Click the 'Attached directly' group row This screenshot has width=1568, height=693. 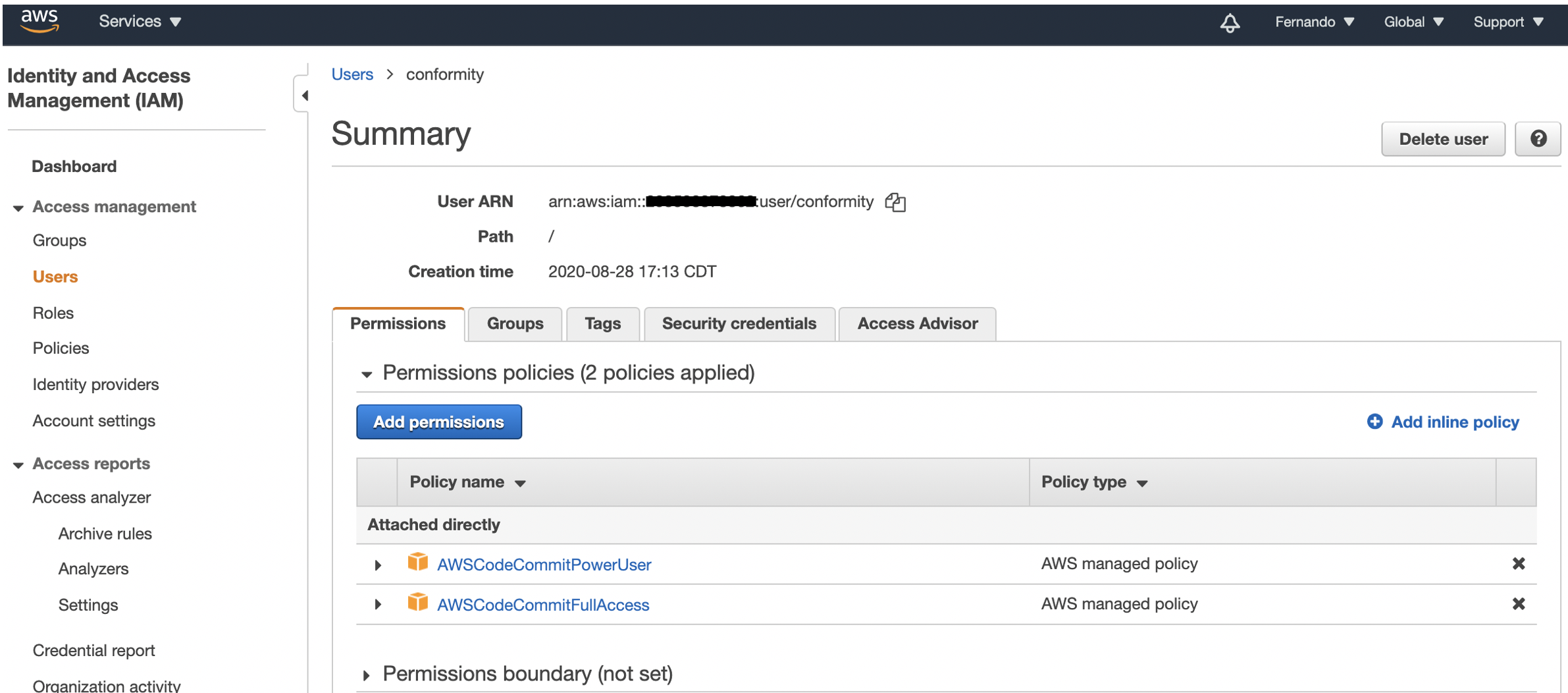[x=947, y=525]
